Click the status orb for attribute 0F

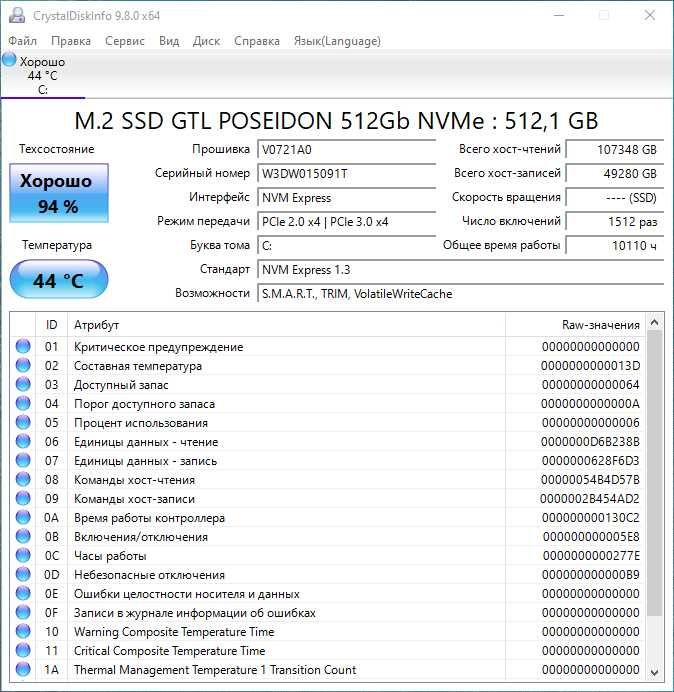tap(23, 612)
